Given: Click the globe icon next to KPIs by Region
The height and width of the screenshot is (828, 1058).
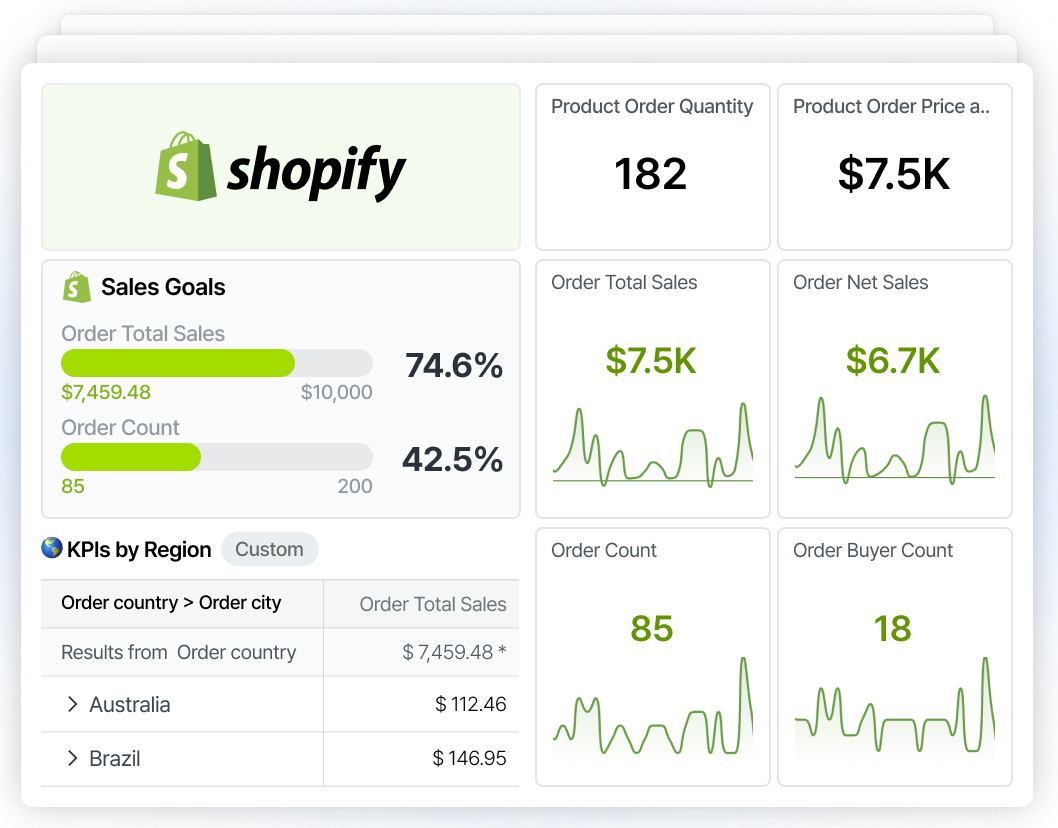Looking at the screenshot, I should click(x=52, y=548).
